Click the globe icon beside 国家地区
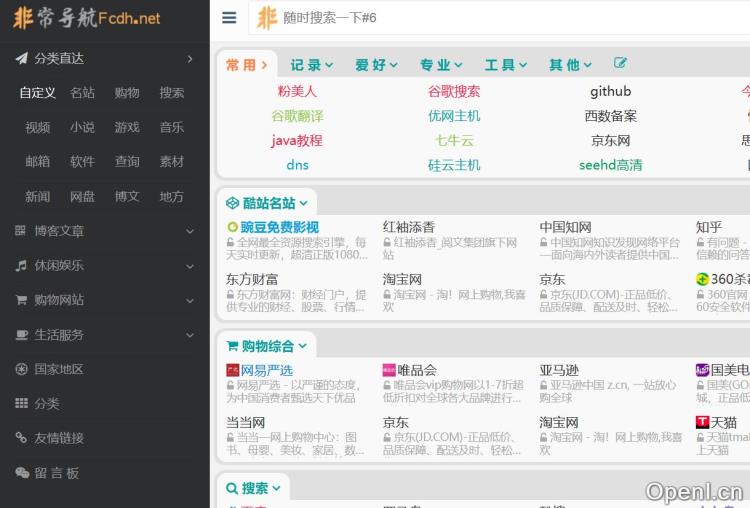 pyautogui.click(x=21, y=369)
